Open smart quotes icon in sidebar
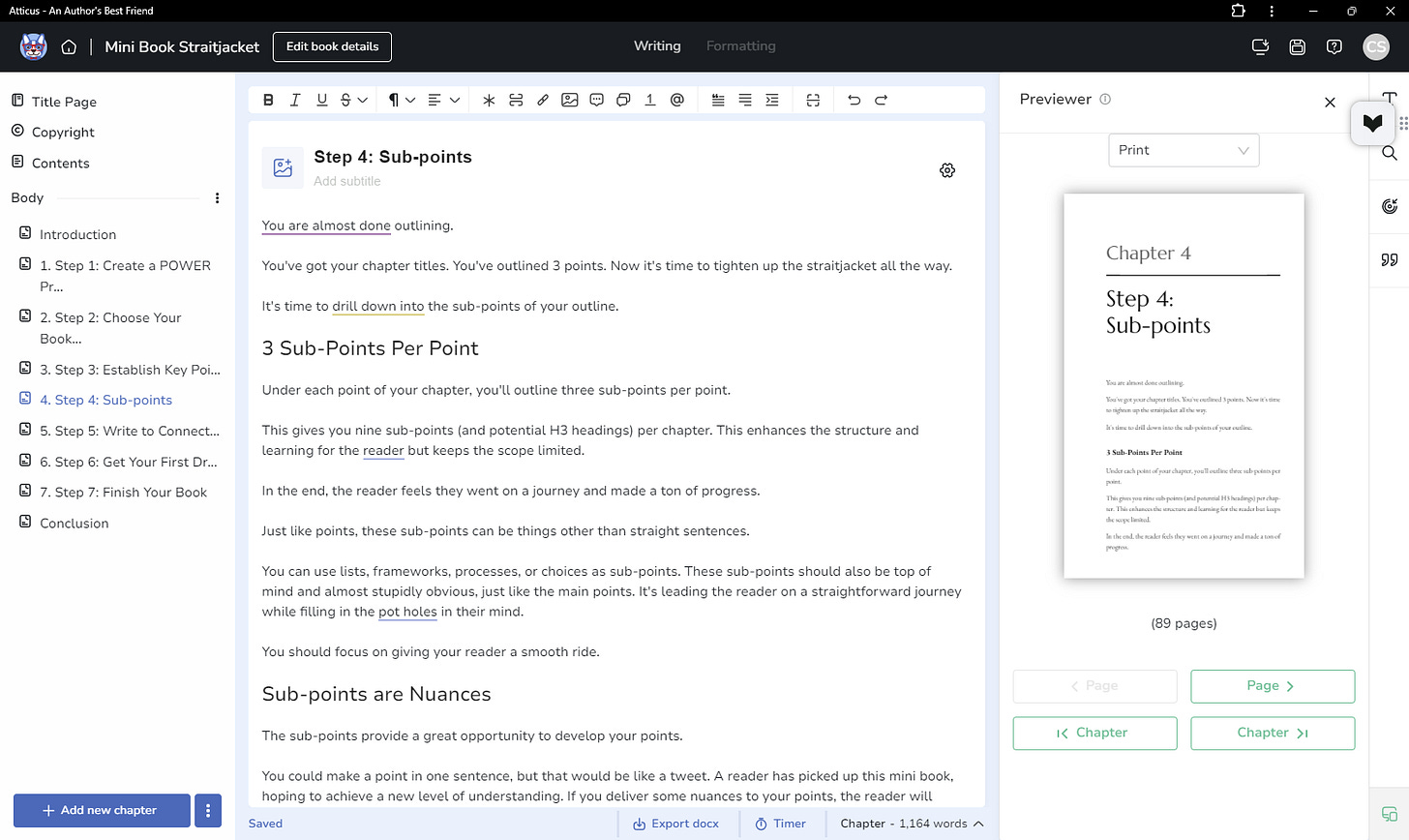This screenshot has height=840, width=1409. (x=1390, y=259)
